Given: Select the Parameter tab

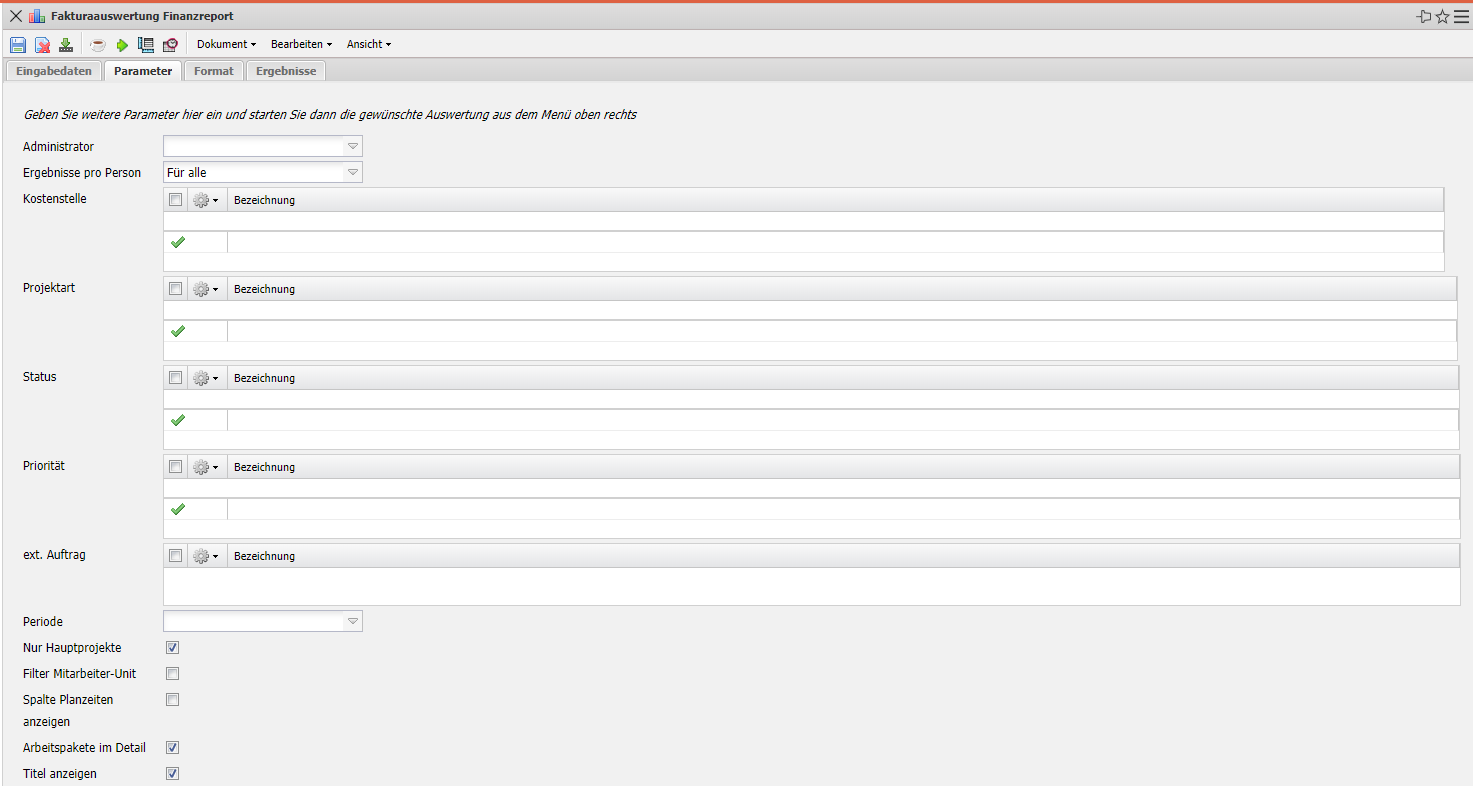Looking at the screenshot, I should pos(143,71).
